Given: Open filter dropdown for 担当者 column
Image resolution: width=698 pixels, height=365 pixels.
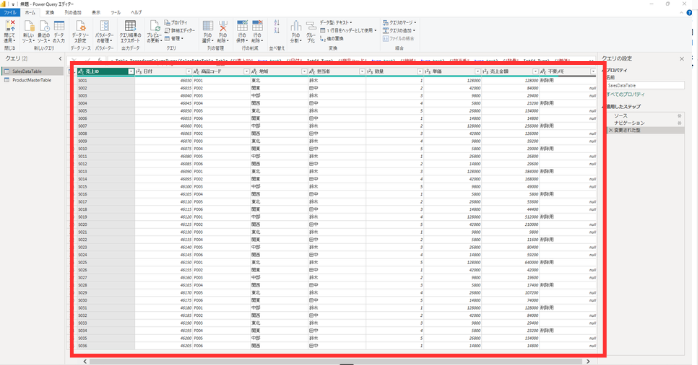Looking at the screenshot, I should pos(362,71).
